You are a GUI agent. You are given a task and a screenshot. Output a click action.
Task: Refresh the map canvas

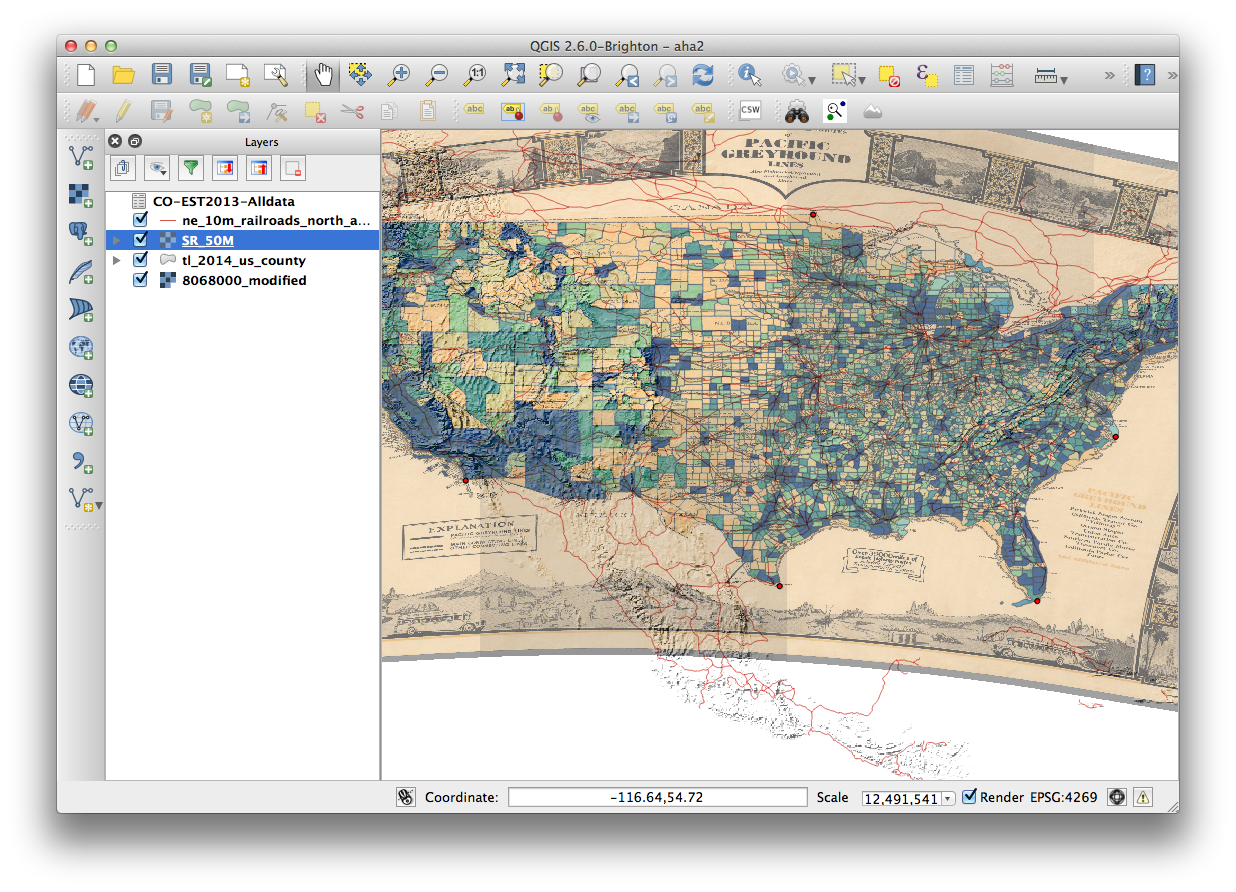click(704, 74)
